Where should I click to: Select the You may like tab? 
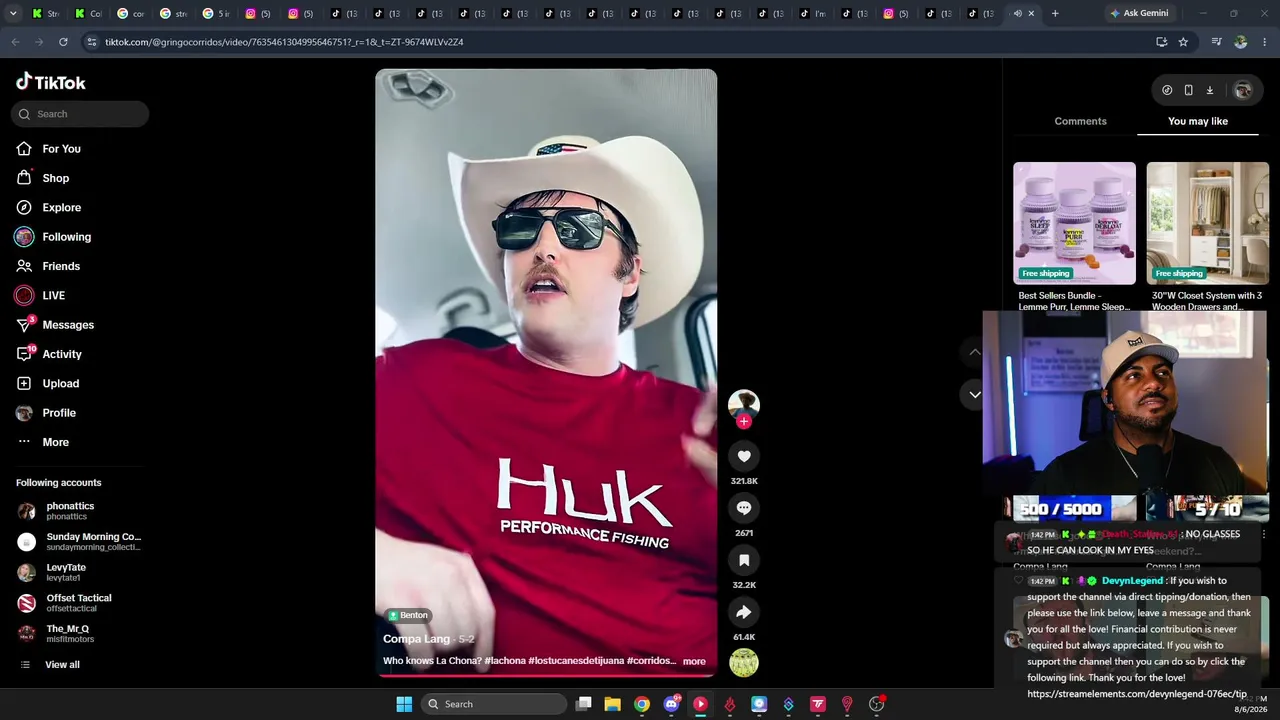(1198, 121)
